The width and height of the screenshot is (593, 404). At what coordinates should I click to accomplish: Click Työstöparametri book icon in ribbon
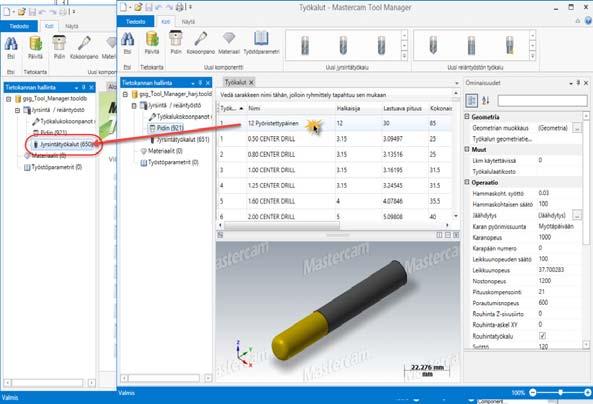[261, 39]
